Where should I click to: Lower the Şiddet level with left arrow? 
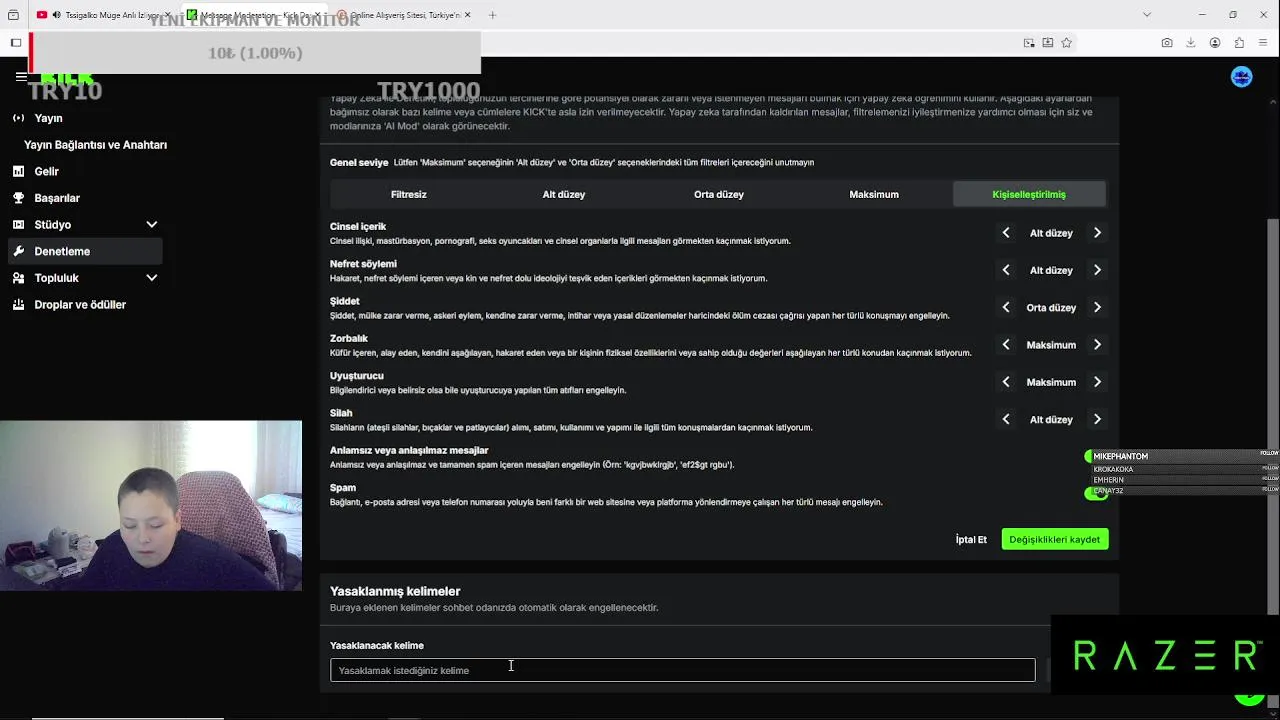tap(1006, 308)
